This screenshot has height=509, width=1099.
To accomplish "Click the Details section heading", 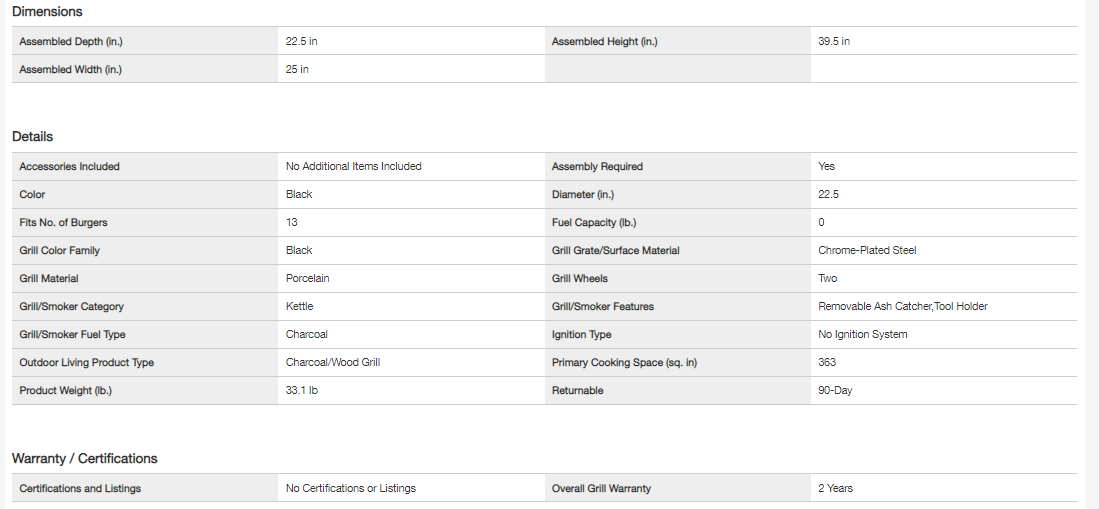I will [32, 136].
